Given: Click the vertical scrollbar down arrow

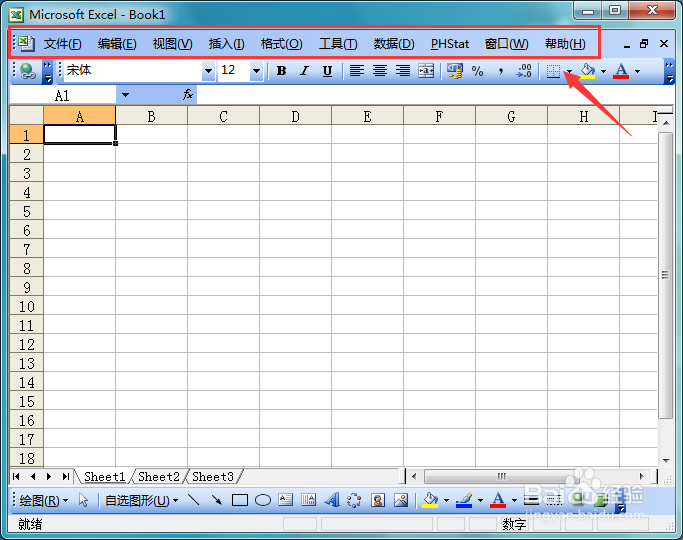Looking at the screenshot, I should 666,460.
